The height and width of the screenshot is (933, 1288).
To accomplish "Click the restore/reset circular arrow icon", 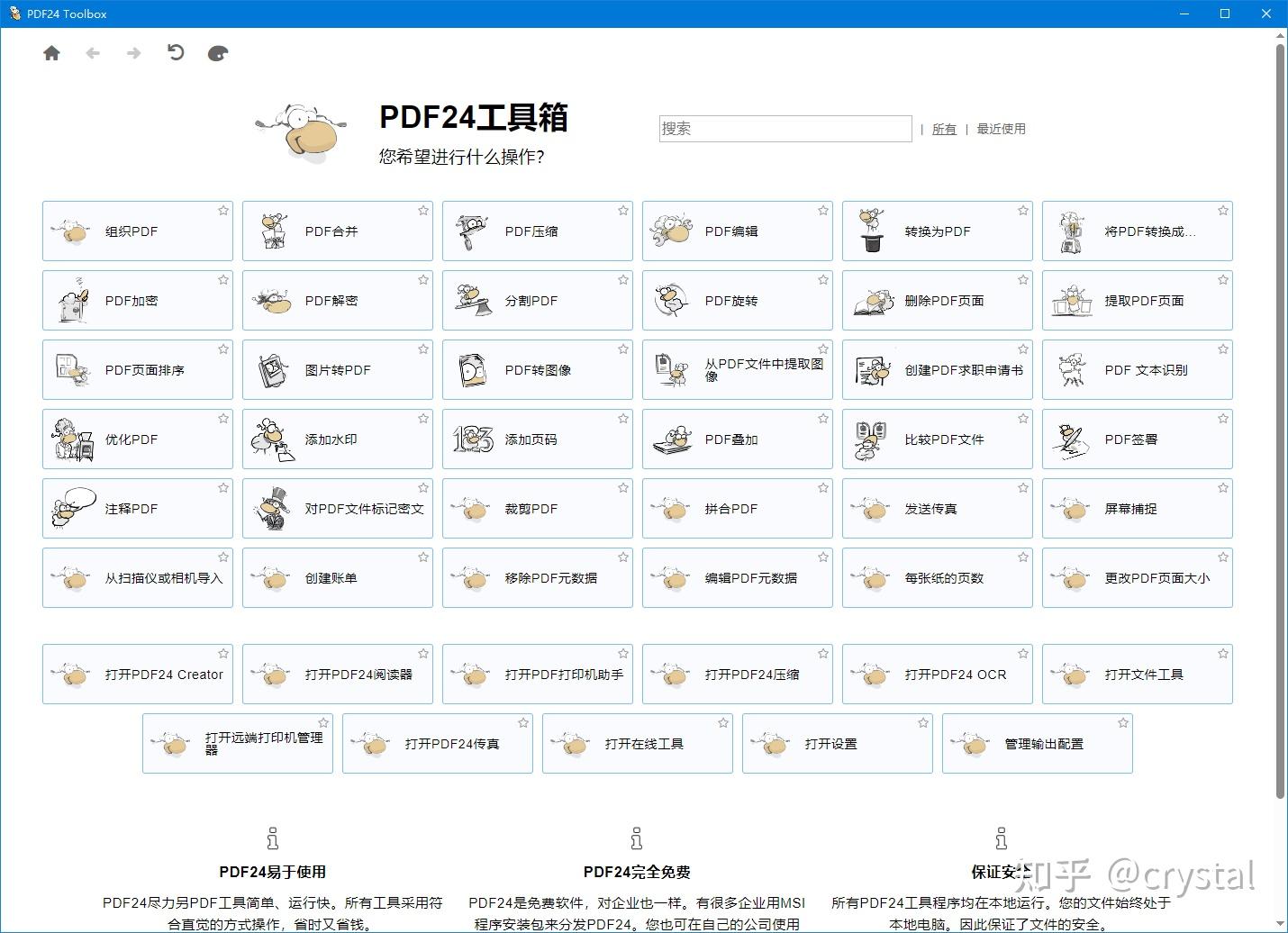I will (175, 53).
